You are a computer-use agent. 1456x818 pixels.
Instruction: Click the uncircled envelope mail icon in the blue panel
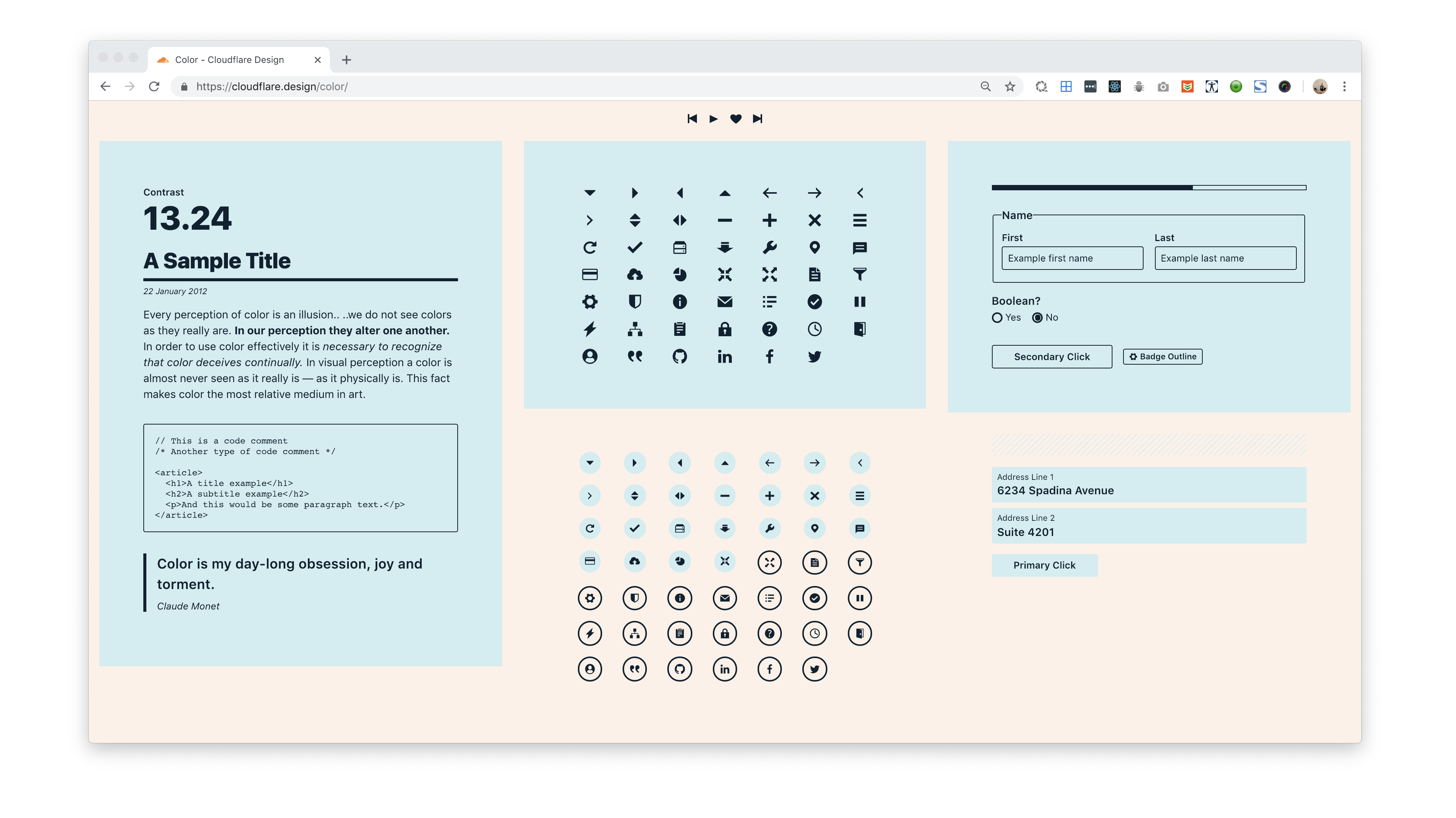tap(725, 302)
